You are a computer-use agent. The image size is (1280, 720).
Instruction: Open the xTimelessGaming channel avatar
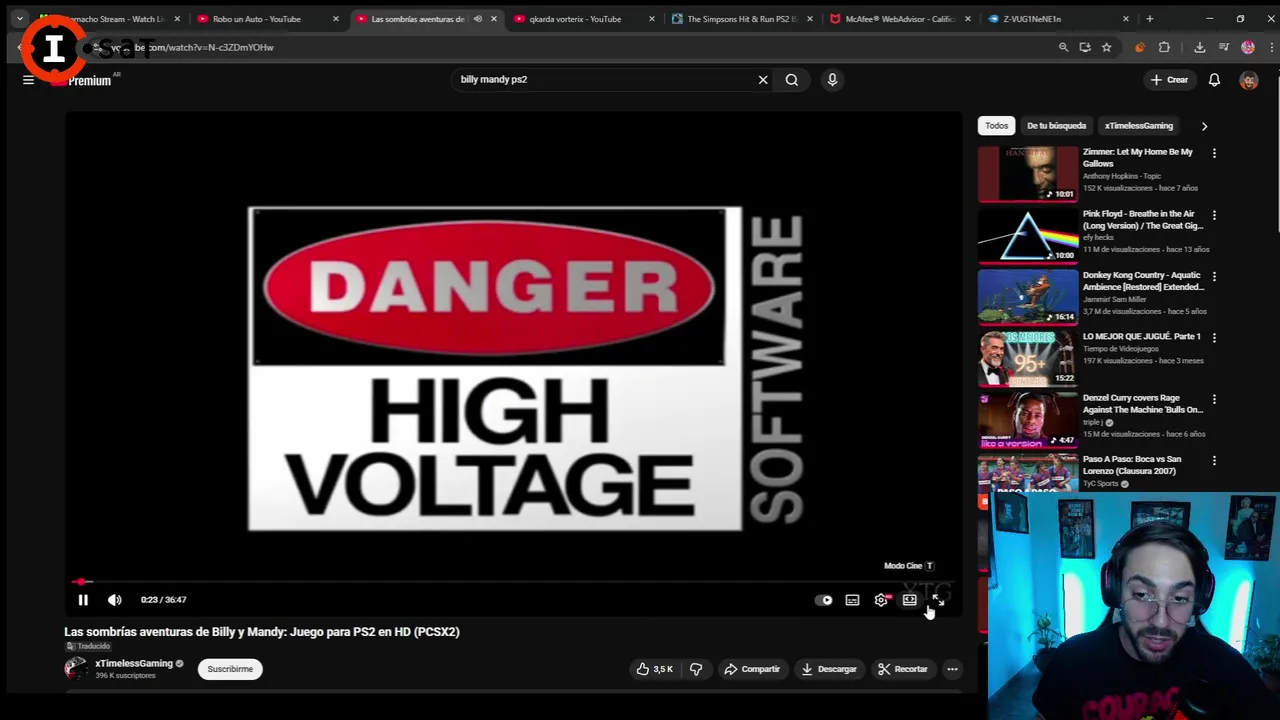click(x=76, y=669)
